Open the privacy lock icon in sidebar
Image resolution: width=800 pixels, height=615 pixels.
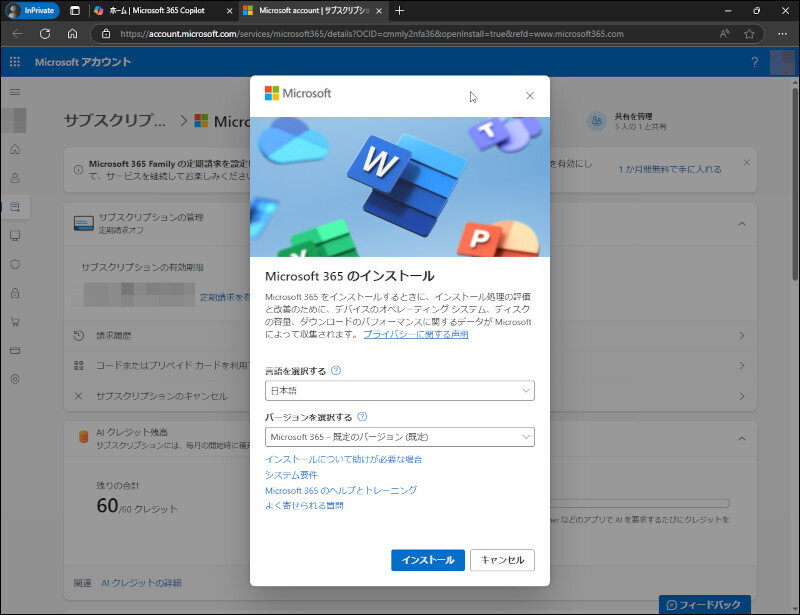(x=15, y=293)
